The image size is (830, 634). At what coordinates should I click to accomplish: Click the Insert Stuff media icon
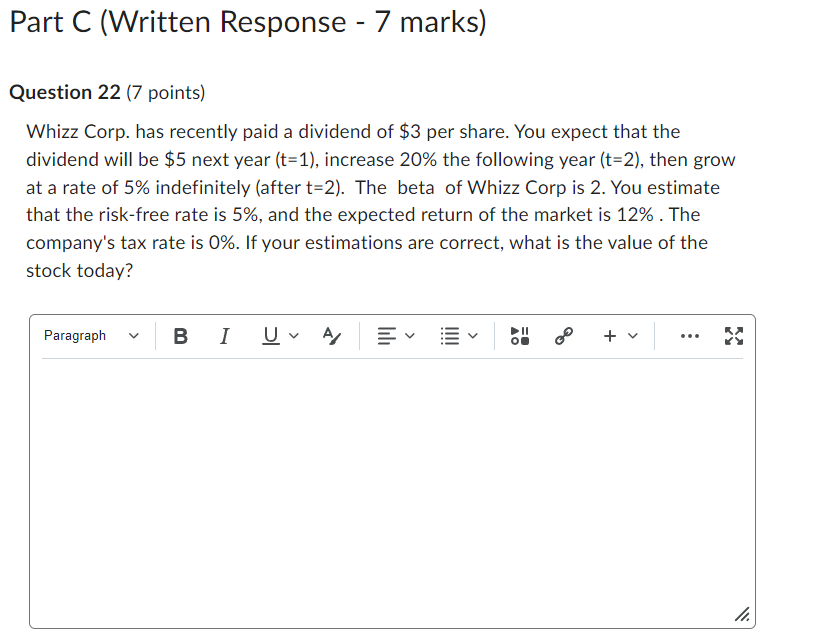519,336
